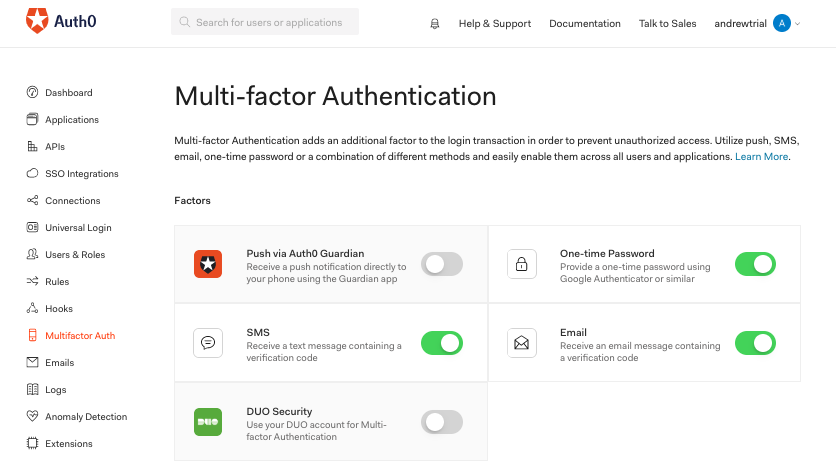
Task: Click the Applications sidebar icon
Action: click(32, 120)
